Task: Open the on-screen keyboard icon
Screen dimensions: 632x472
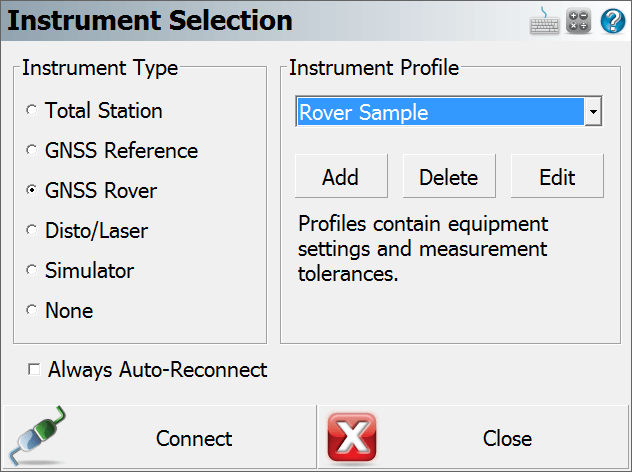Action: (544, 21)
